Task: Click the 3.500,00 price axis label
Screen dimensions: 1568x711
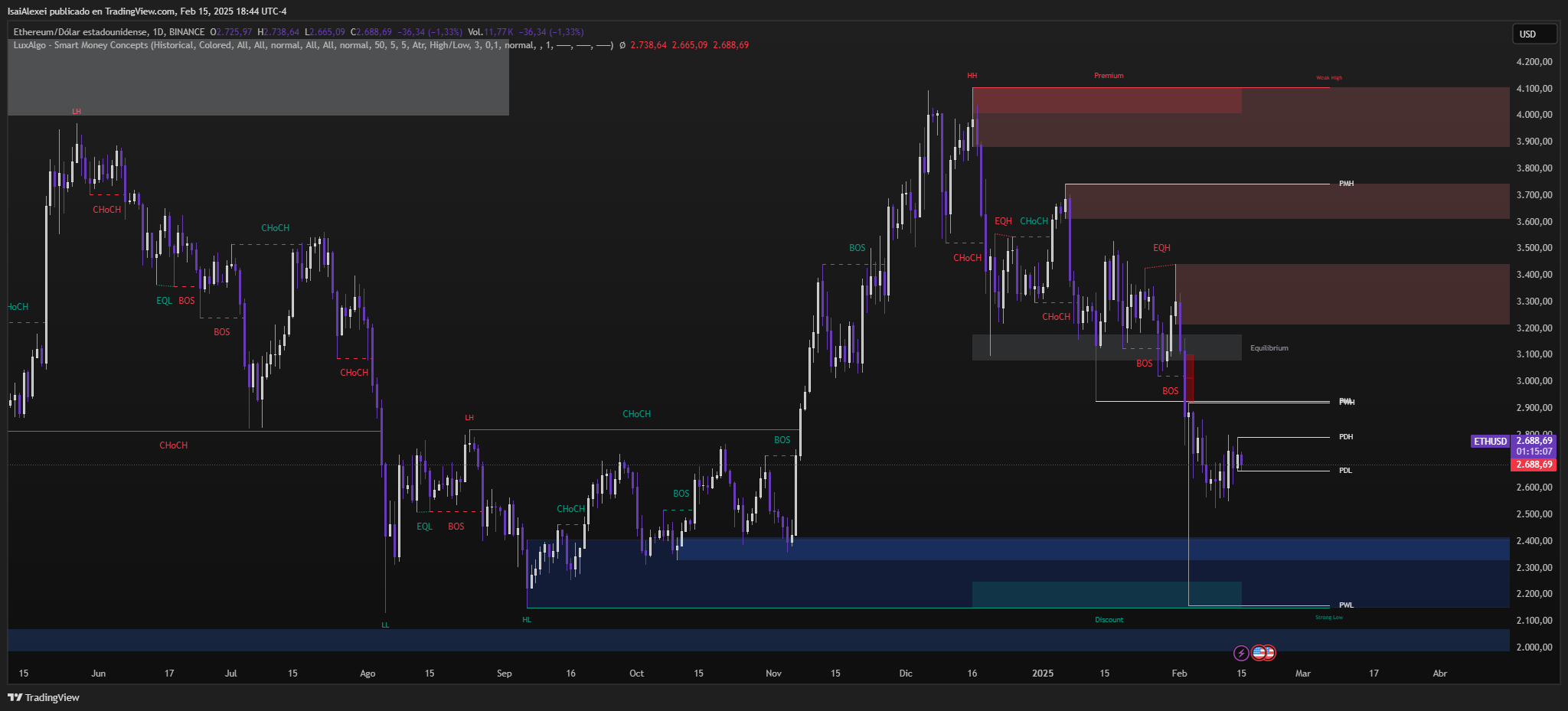Action: coord(1534,248)
